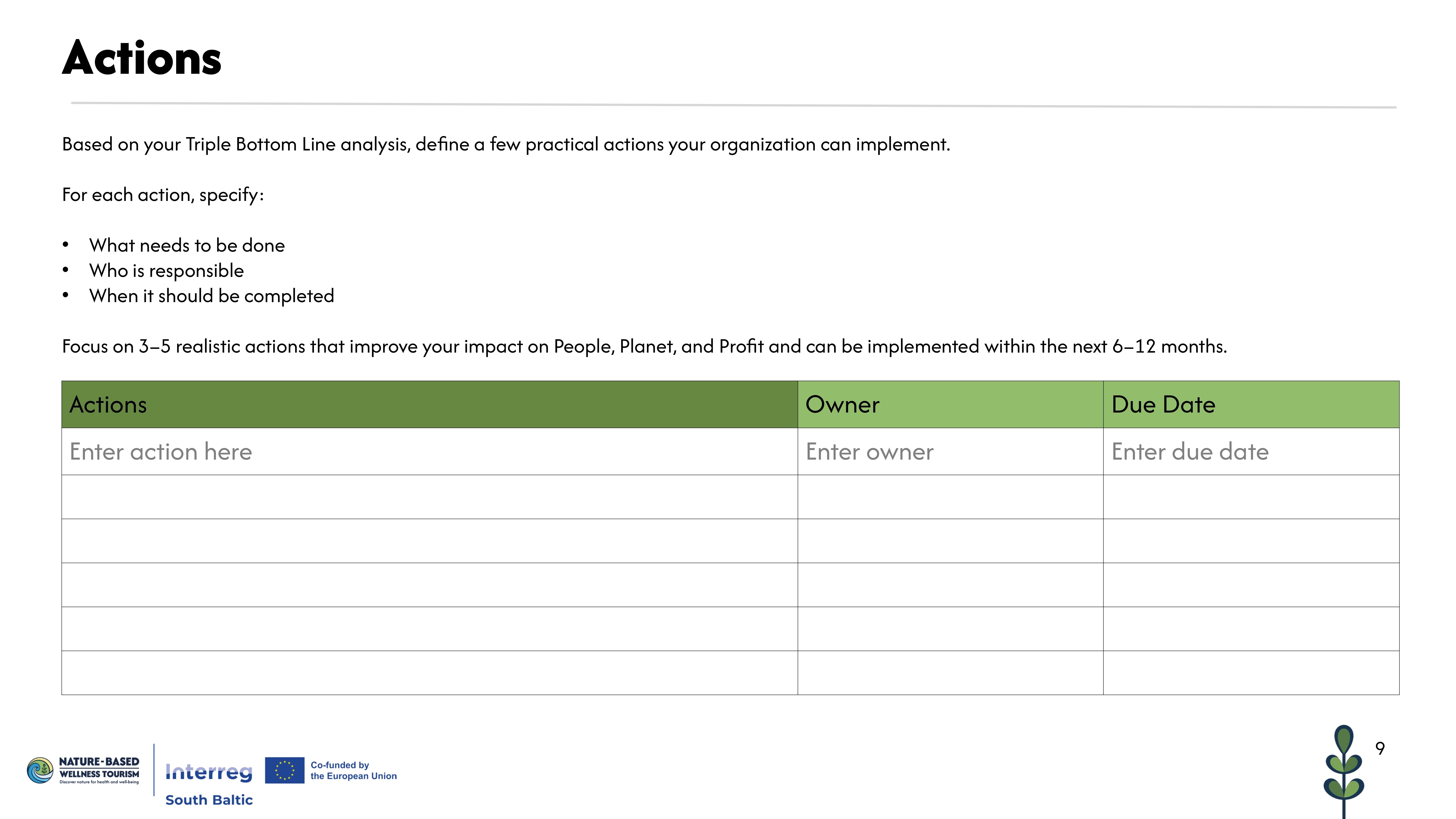Click the Co-funded by the European Union text
Viewport: 1456px width, 819px height.
point(353,770)
